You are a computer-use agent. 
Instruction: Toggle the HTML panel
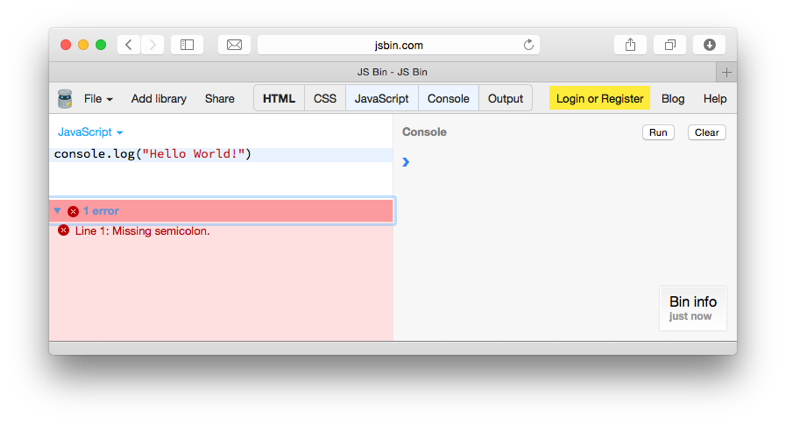[279, 99]
